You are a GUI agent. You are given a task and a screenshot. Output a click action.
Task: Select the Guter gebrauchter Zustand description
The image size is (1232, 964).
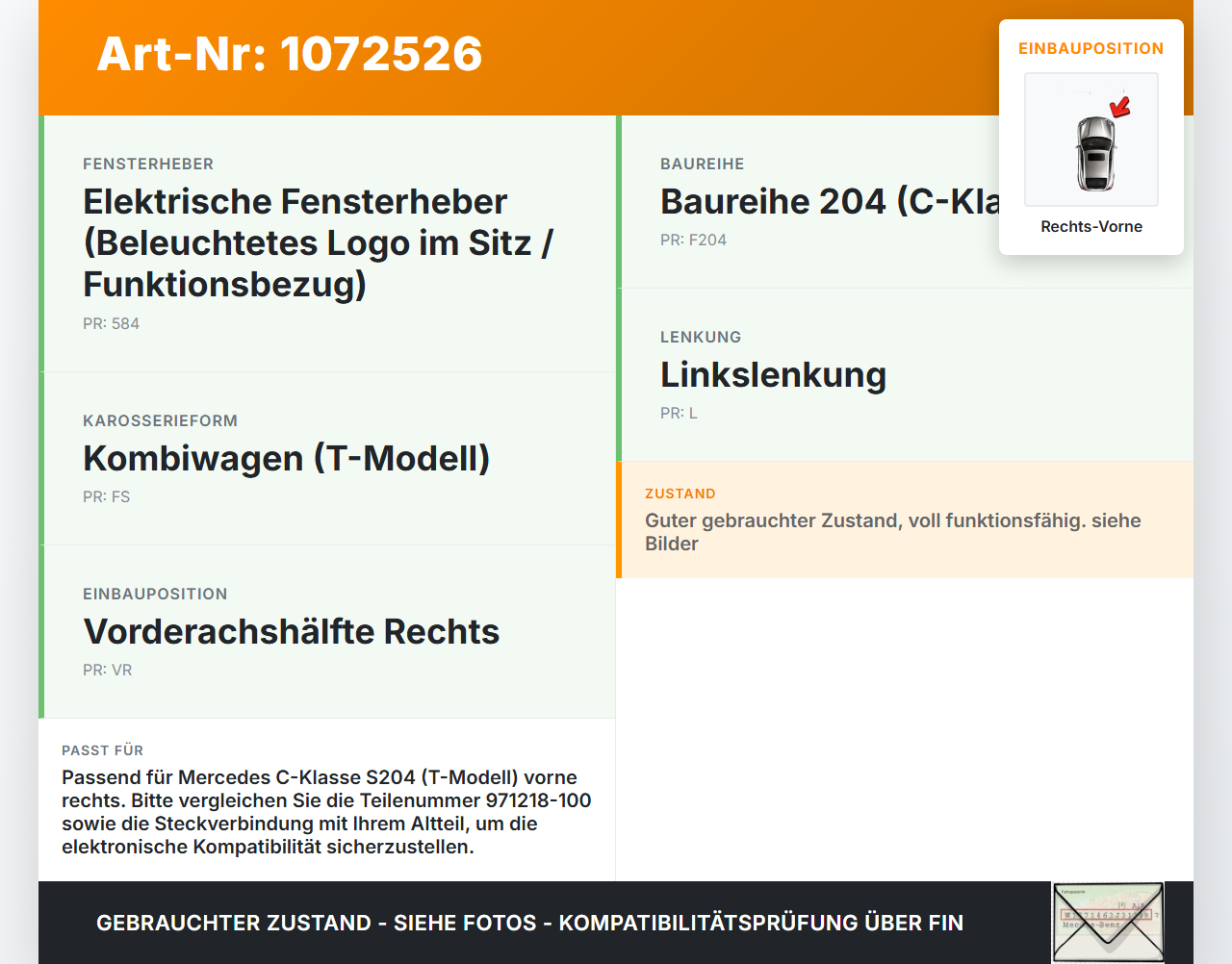click(x=893, y=532)
